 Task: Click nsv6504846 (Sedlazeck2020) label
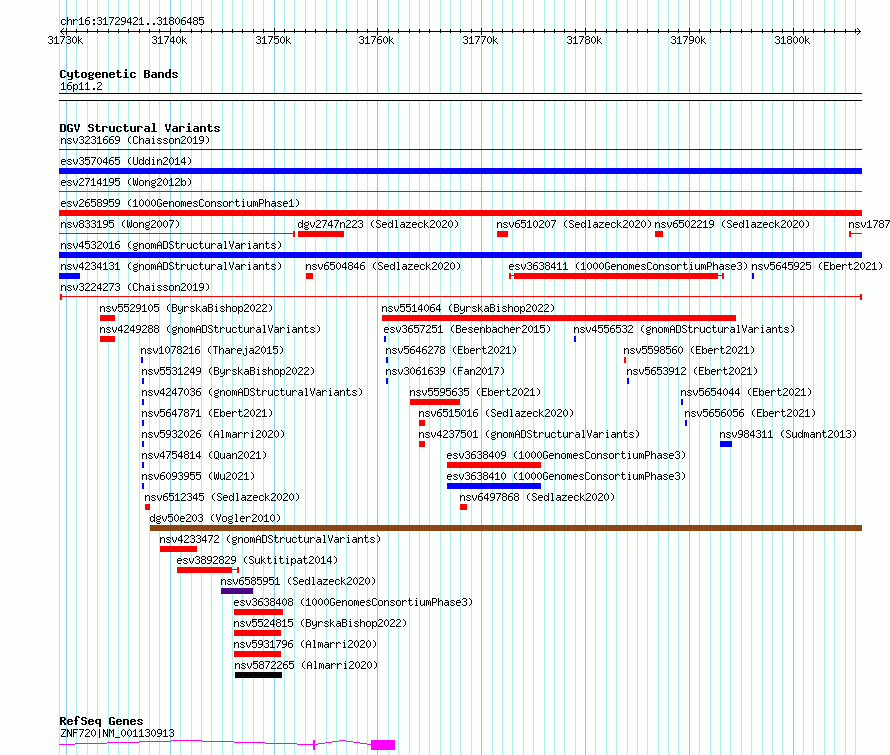click(x=383, y=266)
